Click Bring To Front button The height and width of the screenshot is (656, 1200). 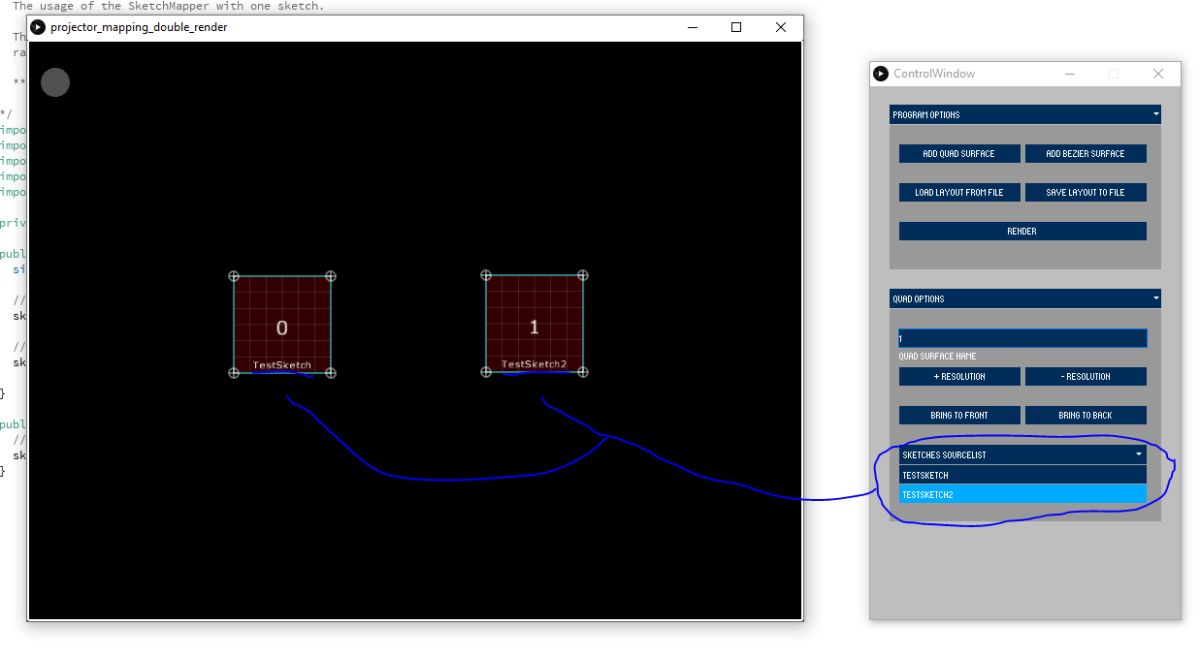tap(959, 415)
